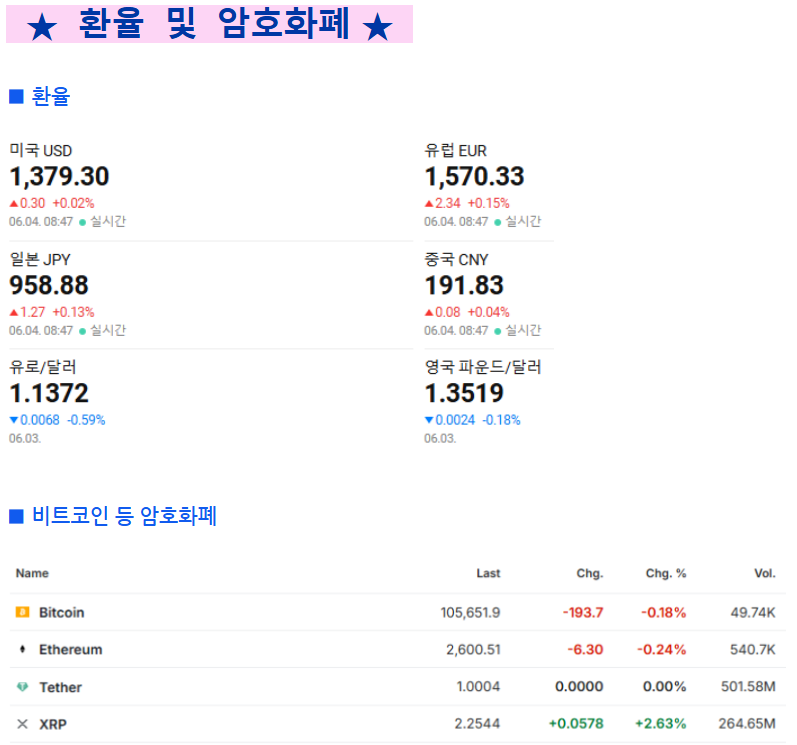Click the Ethereum coin icon

pyautogui.click(x=22, y=649)
